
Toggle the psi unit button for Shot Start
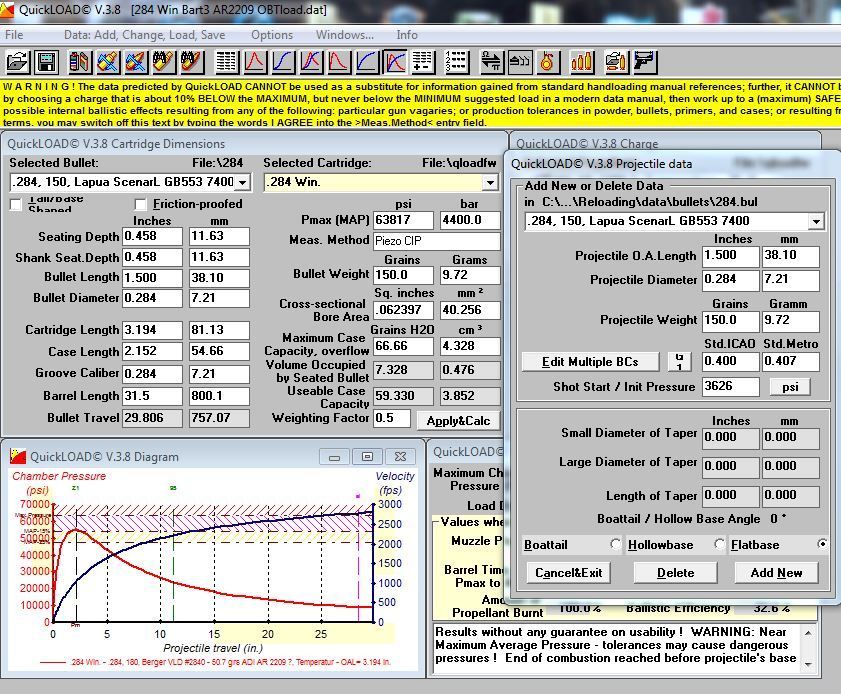[790, 387]
